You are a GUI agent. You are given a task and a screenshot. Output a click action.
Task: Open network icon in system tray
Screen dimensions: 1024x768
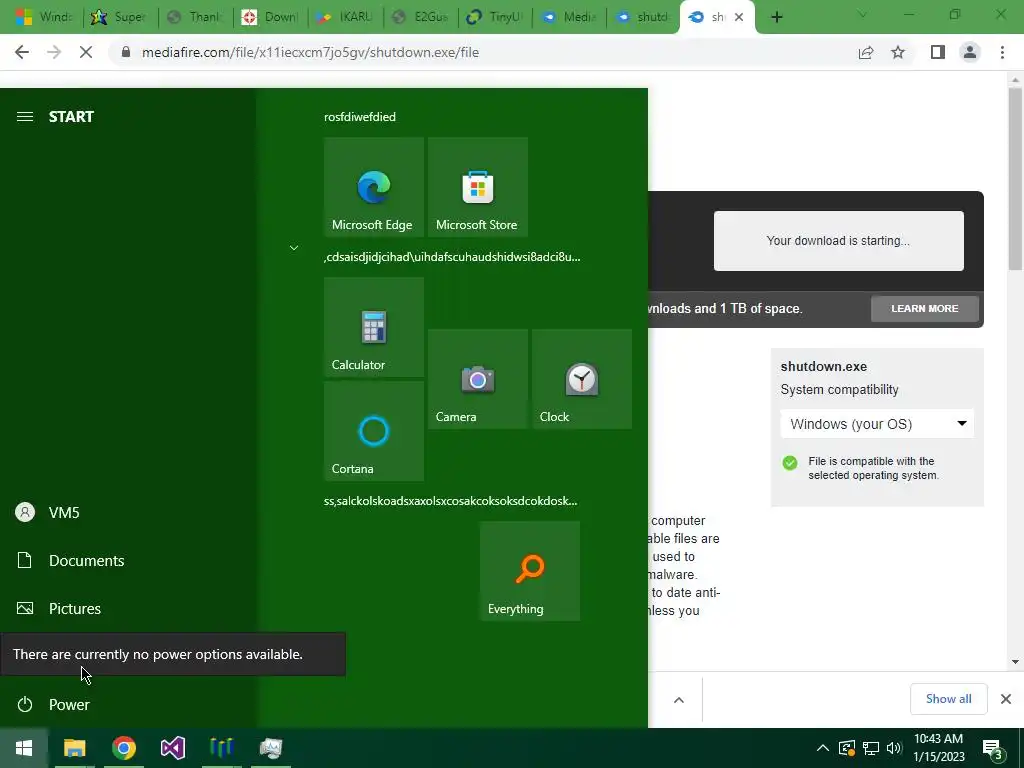coord(871,748)
